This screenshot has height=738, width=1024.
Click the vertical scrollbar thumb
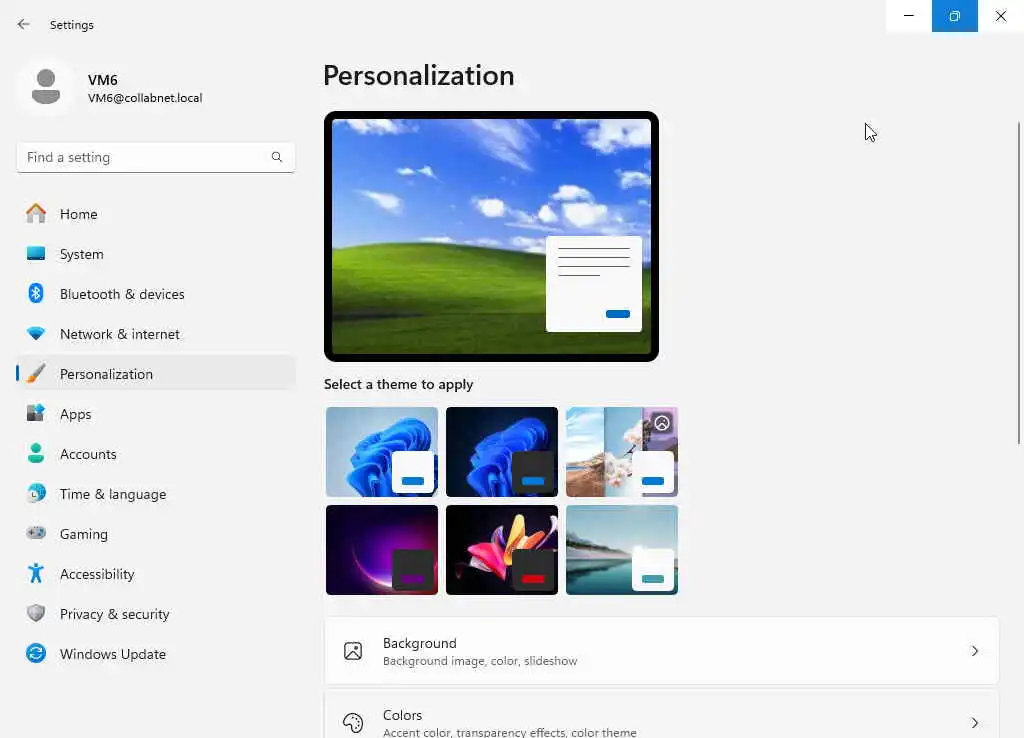click(x=1019, y=283)
